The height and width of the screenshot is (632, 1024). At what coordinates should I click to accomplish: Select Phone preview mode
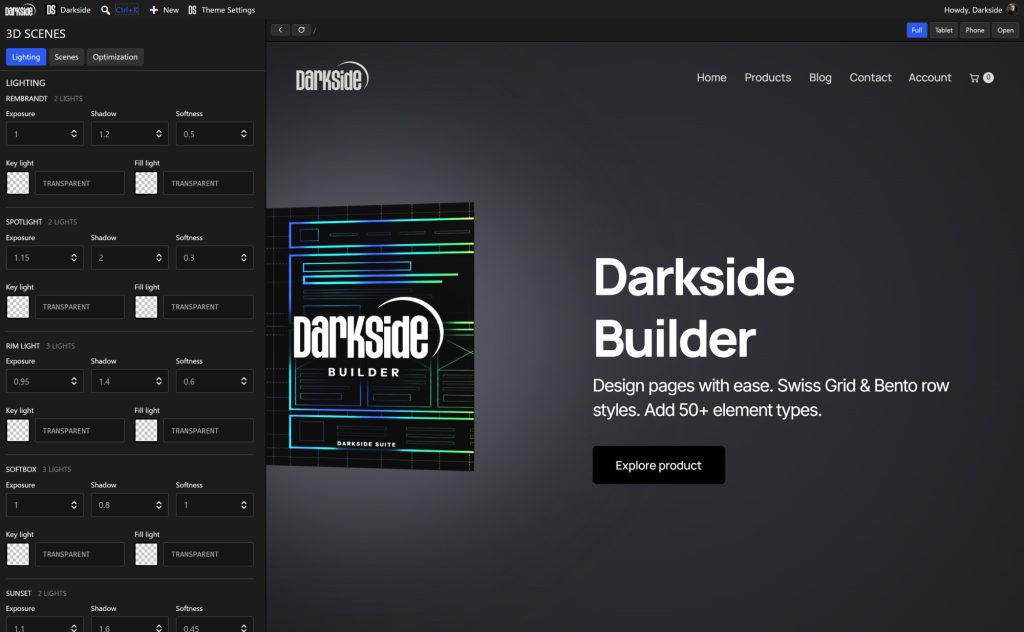pyautogui.click(x=974, y=30)
